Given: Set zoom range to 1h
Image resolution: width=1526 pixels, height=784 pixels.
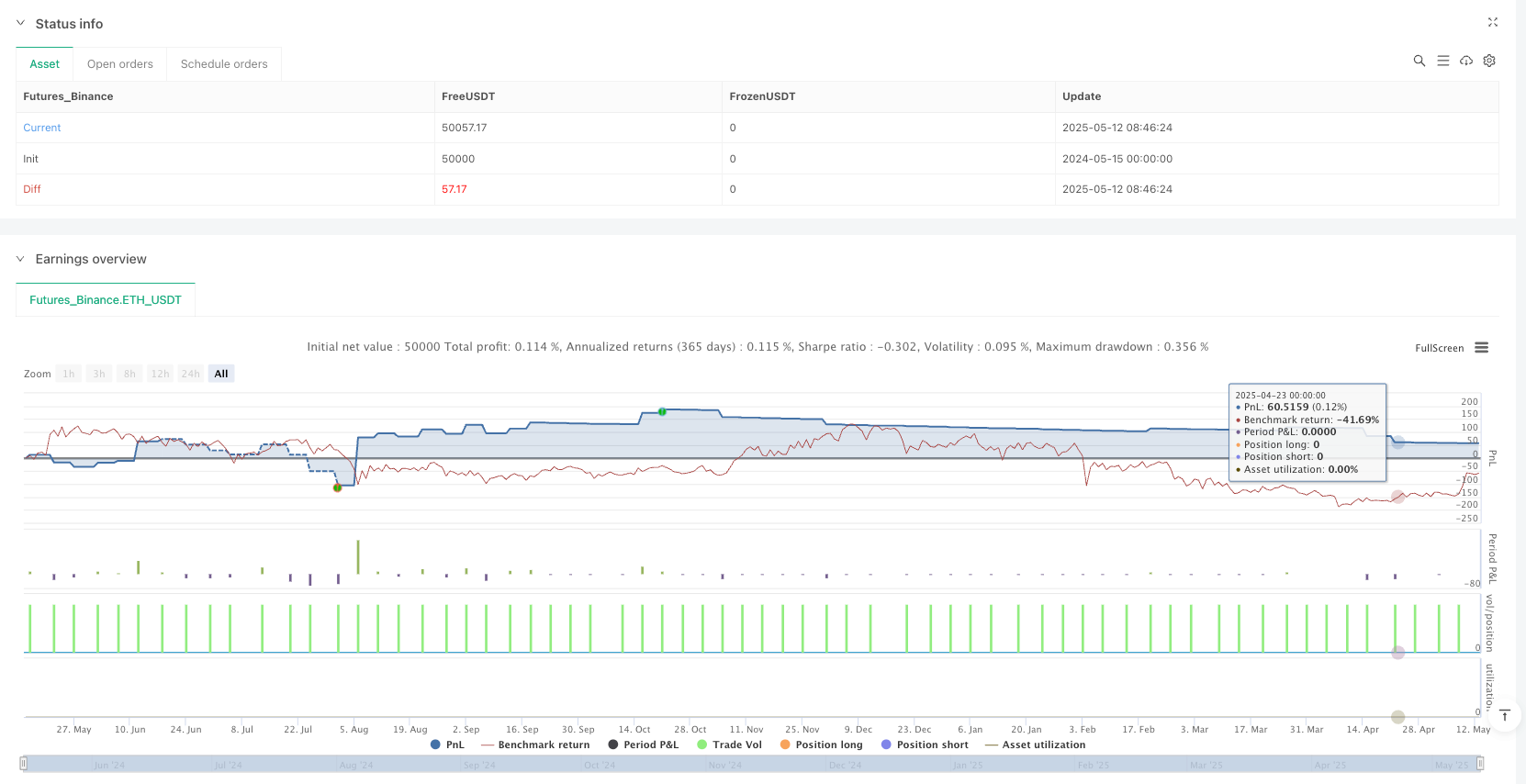Looking at the screenshot, I should click(x=69, y=374).
